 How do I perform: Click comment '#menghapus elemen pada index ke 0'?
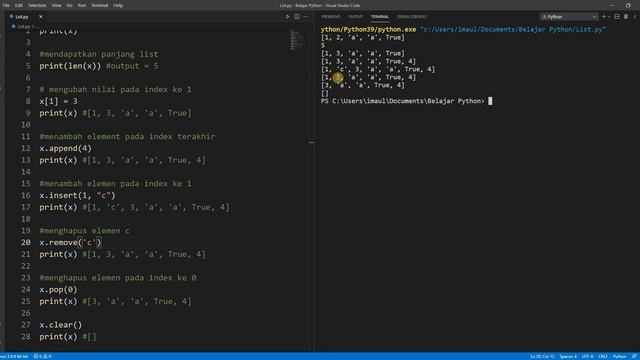pos(118,278)
